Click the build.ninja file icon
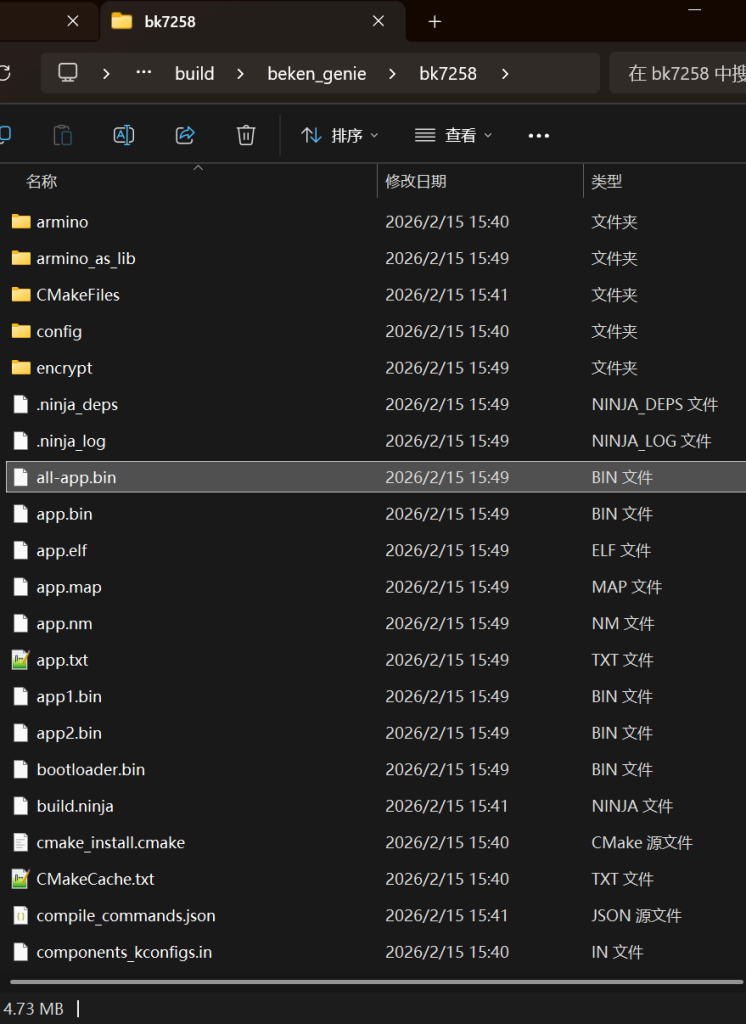This screenshot has height=1024, width=746. pos(21,806)
